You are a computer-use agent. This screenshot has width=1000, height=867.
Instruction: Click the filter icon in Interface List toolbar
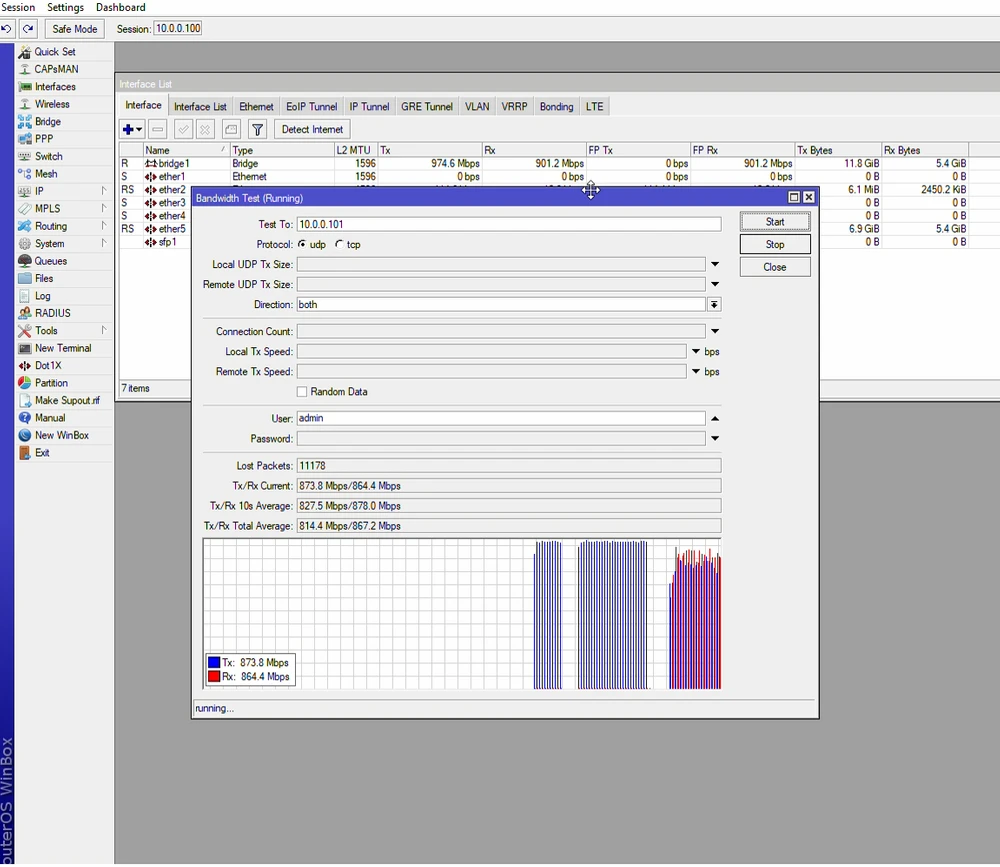tap(255, 129)
